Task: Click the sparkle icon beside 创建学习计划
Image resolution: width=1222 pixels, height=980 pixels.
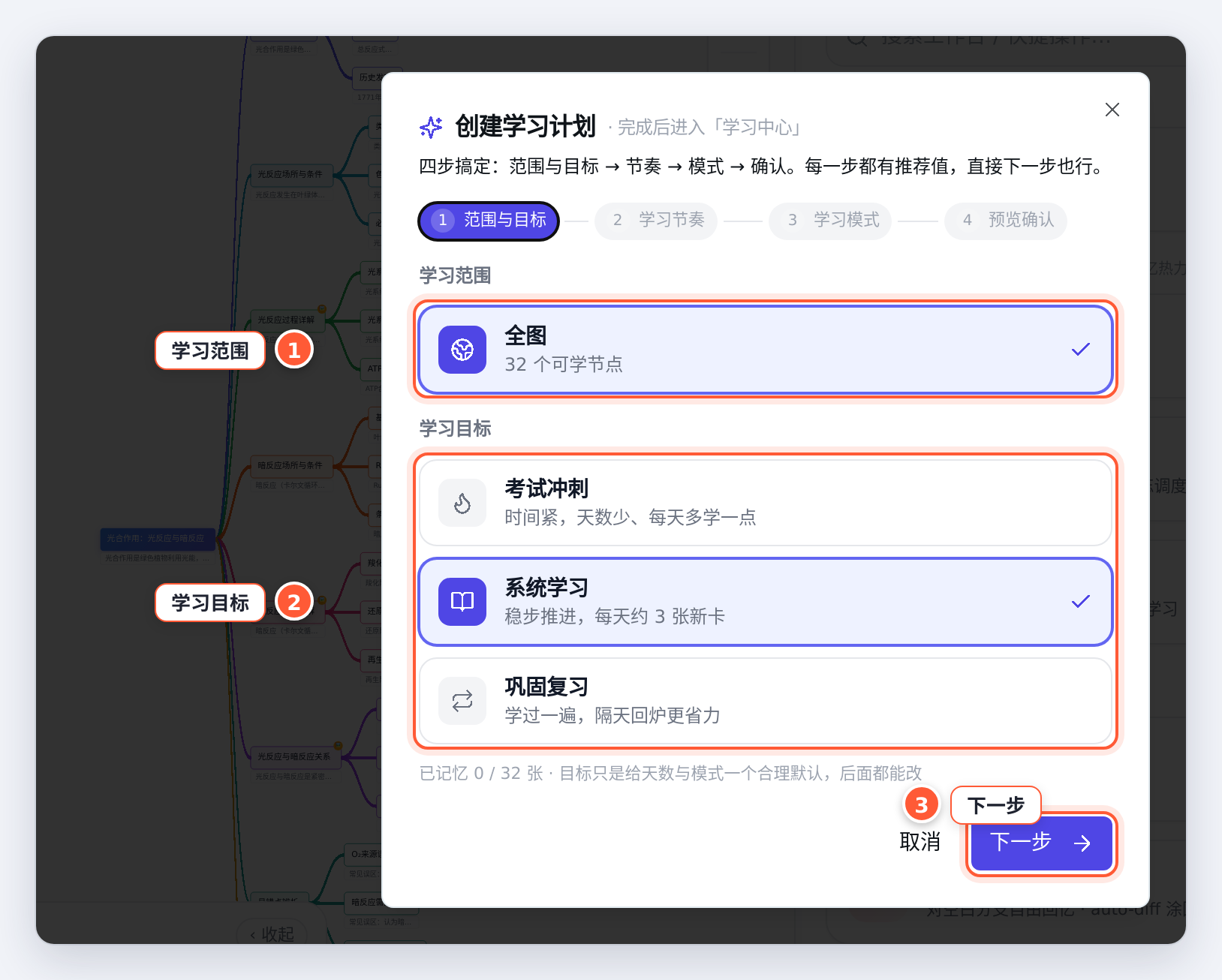Action: (431, 127)
